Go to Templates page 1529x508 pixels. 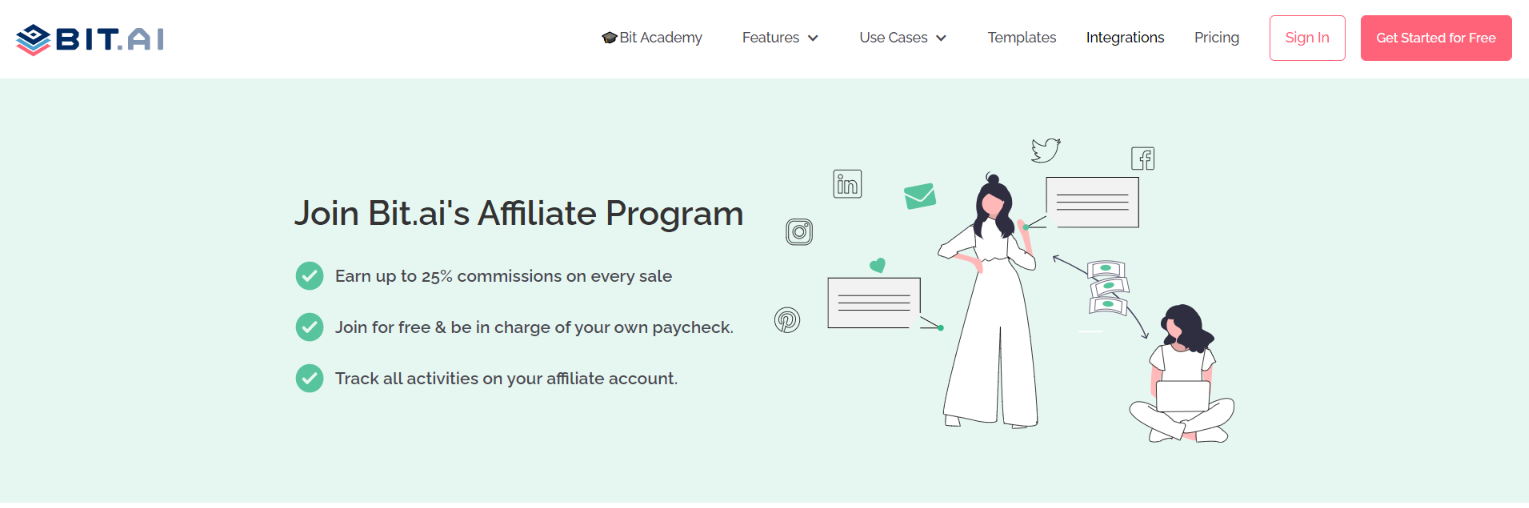[x=1022, y=38]
